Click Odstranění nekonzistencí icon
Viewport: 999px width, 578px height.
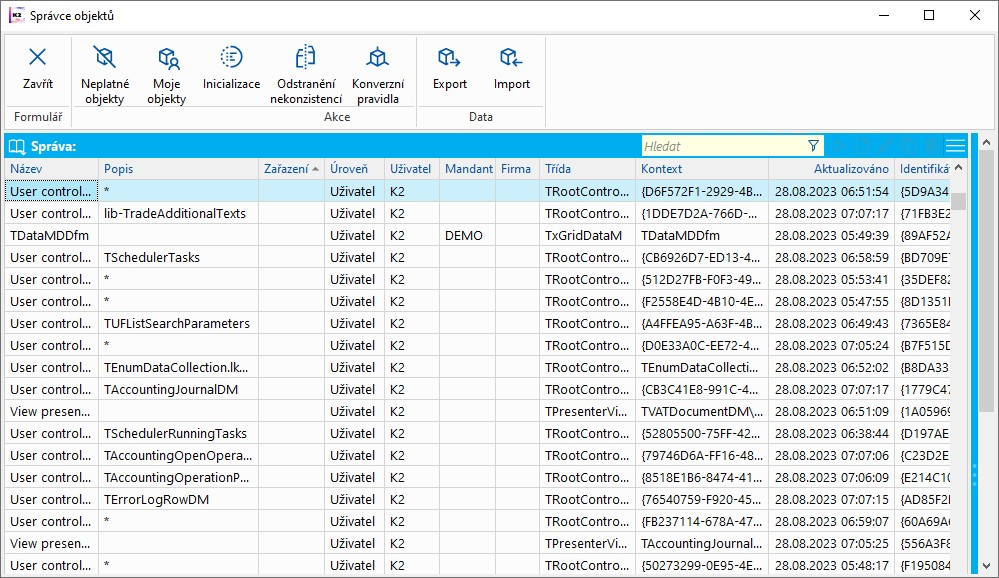click(305, 57)
